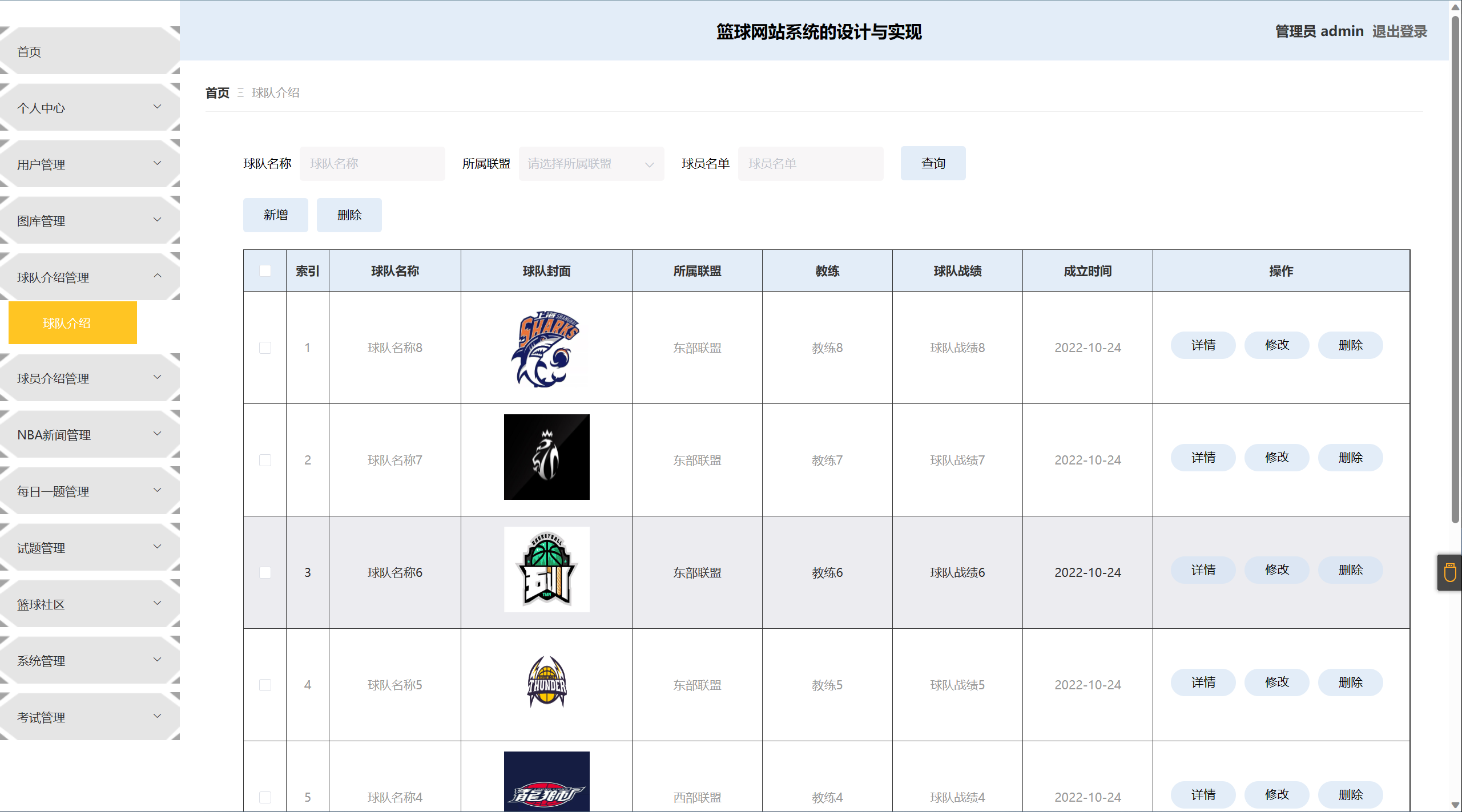Check the row checkbox for 球队名称5
The width and height of the screenshot is (1462, 812).
pyautogui.click(x=265, y=685)
